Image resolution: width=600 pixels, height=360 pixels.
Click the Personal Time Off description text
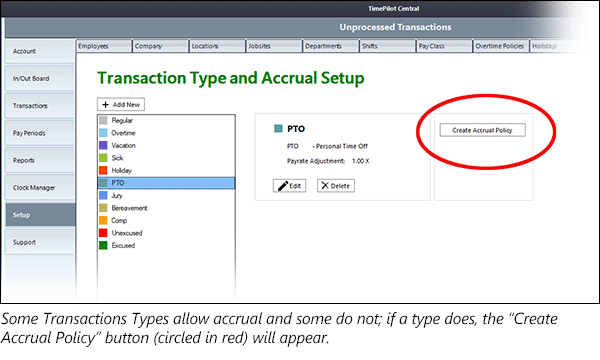[342, 146]
